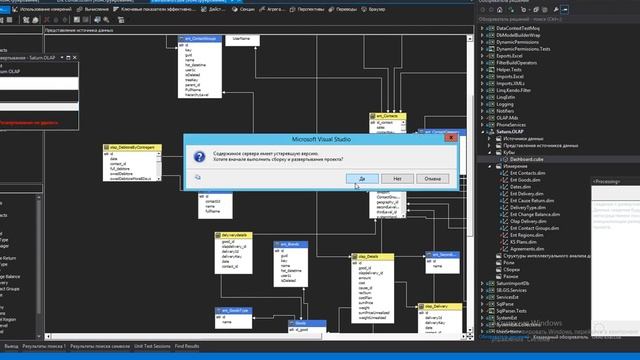Expand the Logging project
Image resolution: width=640 pixels, height=360 pixels.
pyautogui.click(x=482, y=104)
